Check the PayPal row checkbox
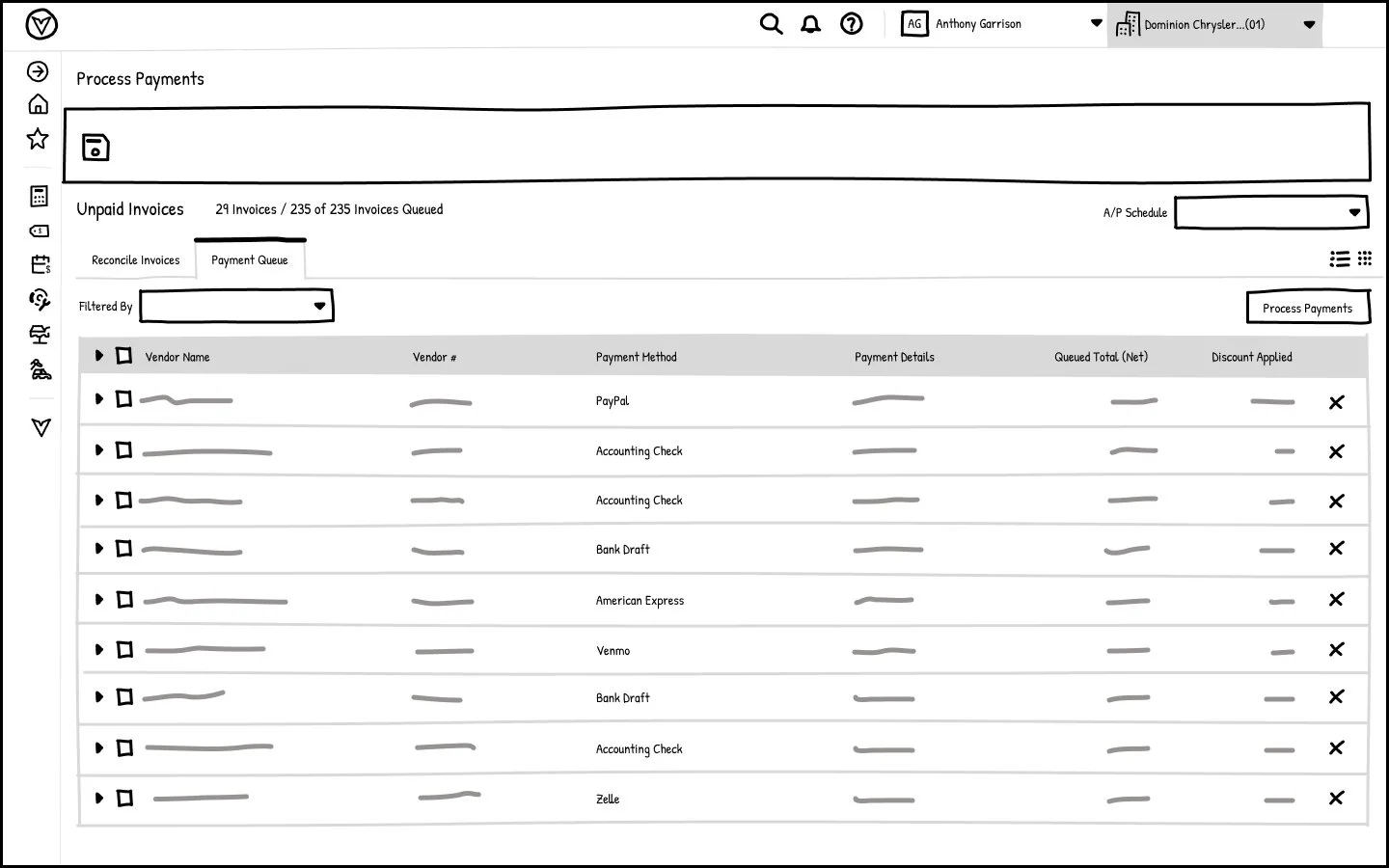The width and height of the screenshot is (1389, 868). (123, 398)
